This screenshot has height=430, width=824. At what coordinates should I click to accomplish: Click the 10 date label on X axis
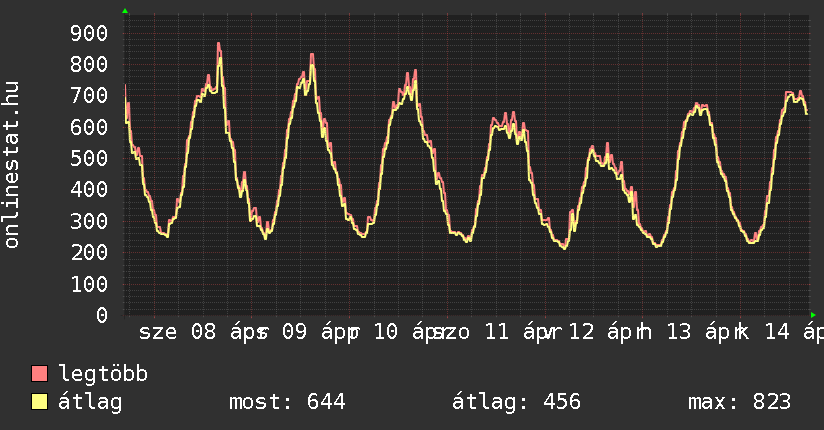[386, 333]
